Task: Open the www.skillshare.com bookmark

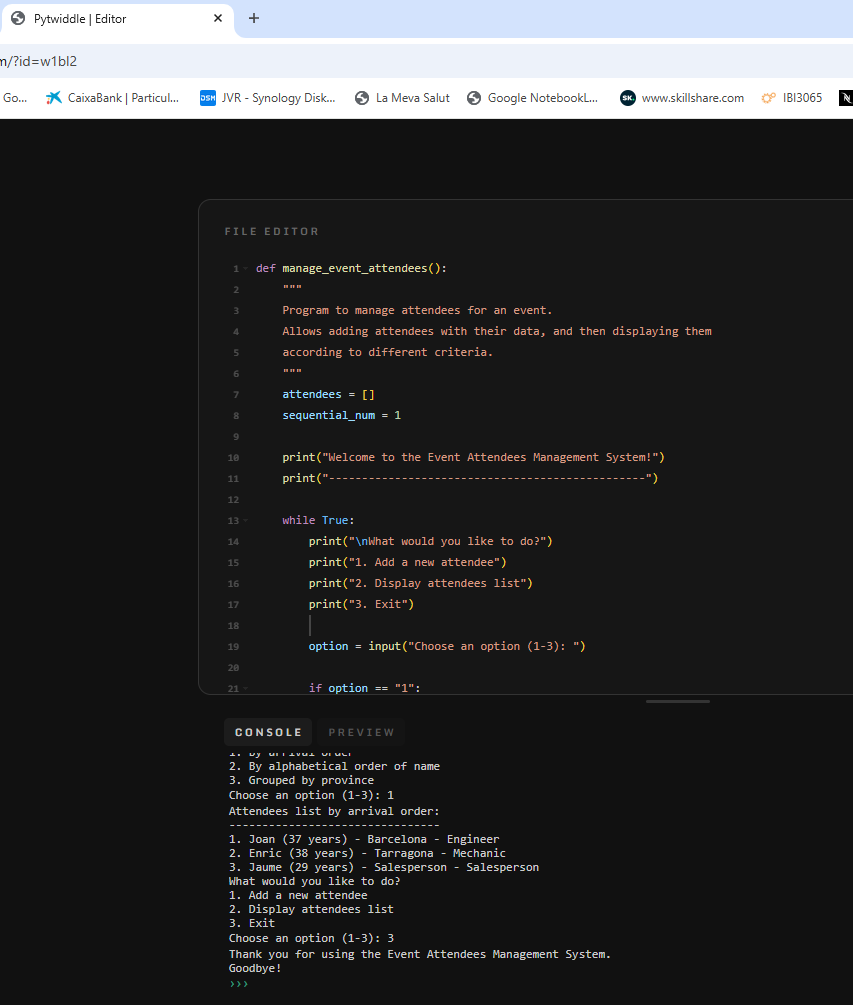Action: (683, 98)
